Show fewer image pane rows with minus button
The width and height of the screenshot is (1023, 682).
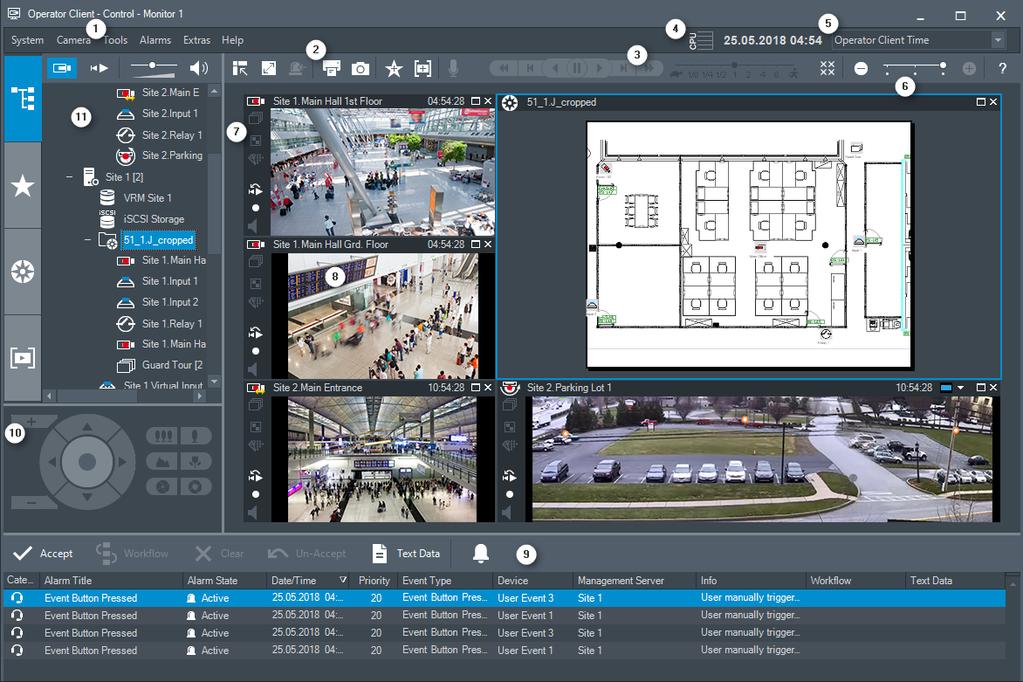pos(861,69)
